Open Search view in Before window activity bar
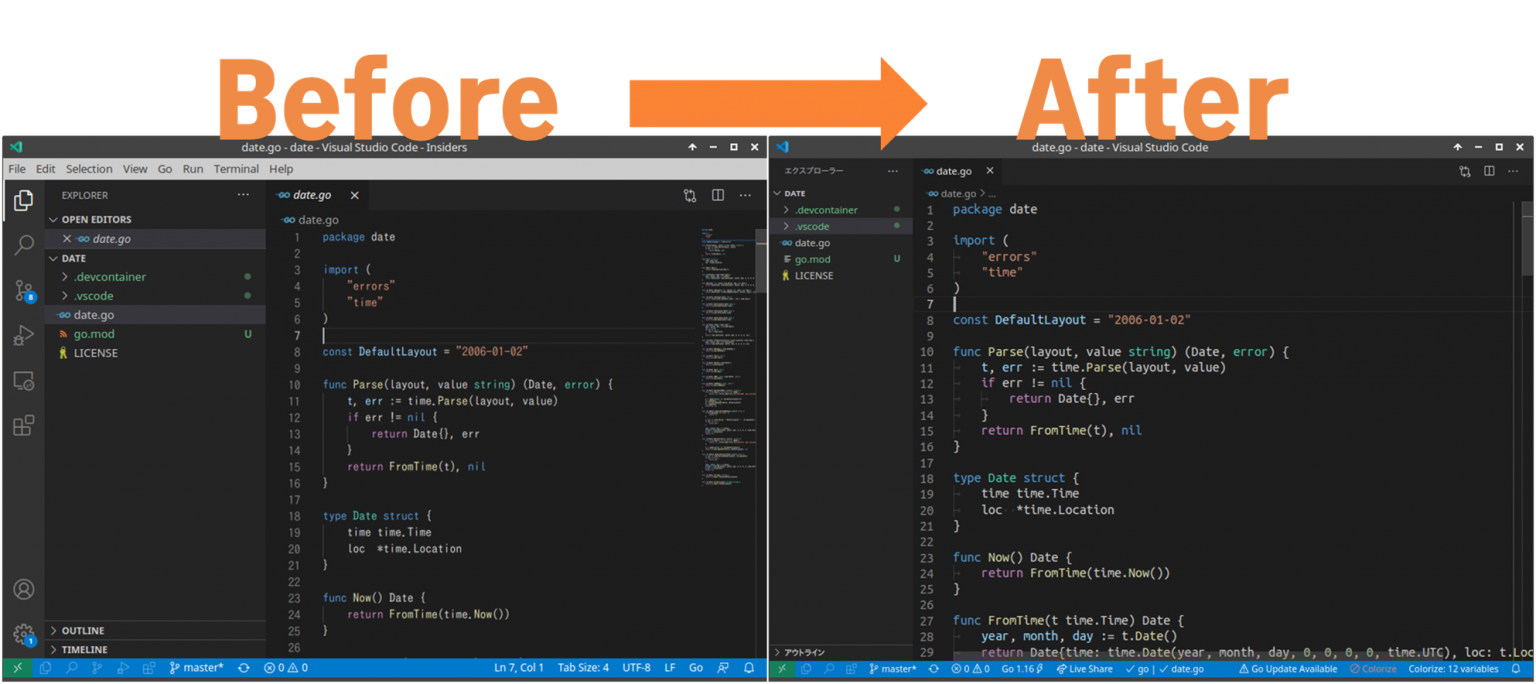The image size is (1536, 684). pos(23,245)
